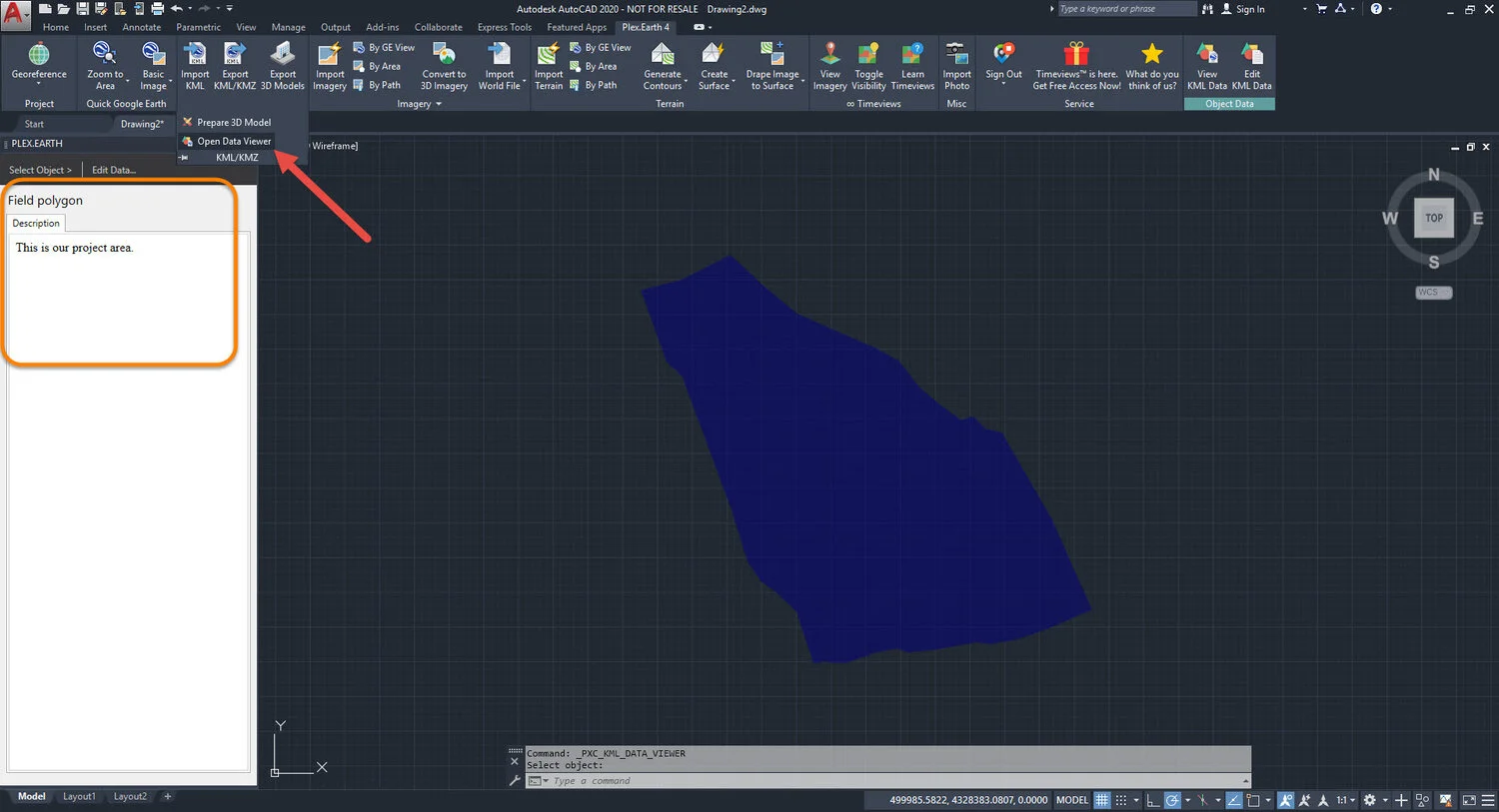Image resolution: width=1499 pixels, height=812 pixels.
Task: Click View Imagery Timeviews icon
Action: click(x=829, y=53)
